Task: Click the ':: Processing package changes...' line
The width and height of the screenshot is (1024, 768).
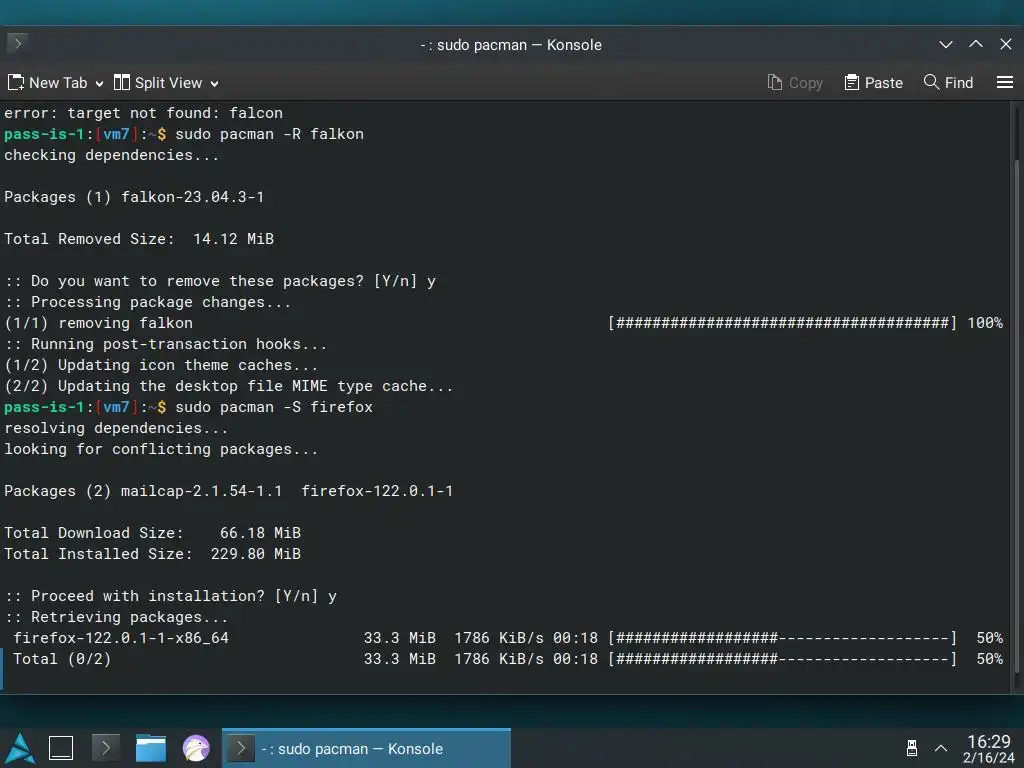Action: [148, 302]
